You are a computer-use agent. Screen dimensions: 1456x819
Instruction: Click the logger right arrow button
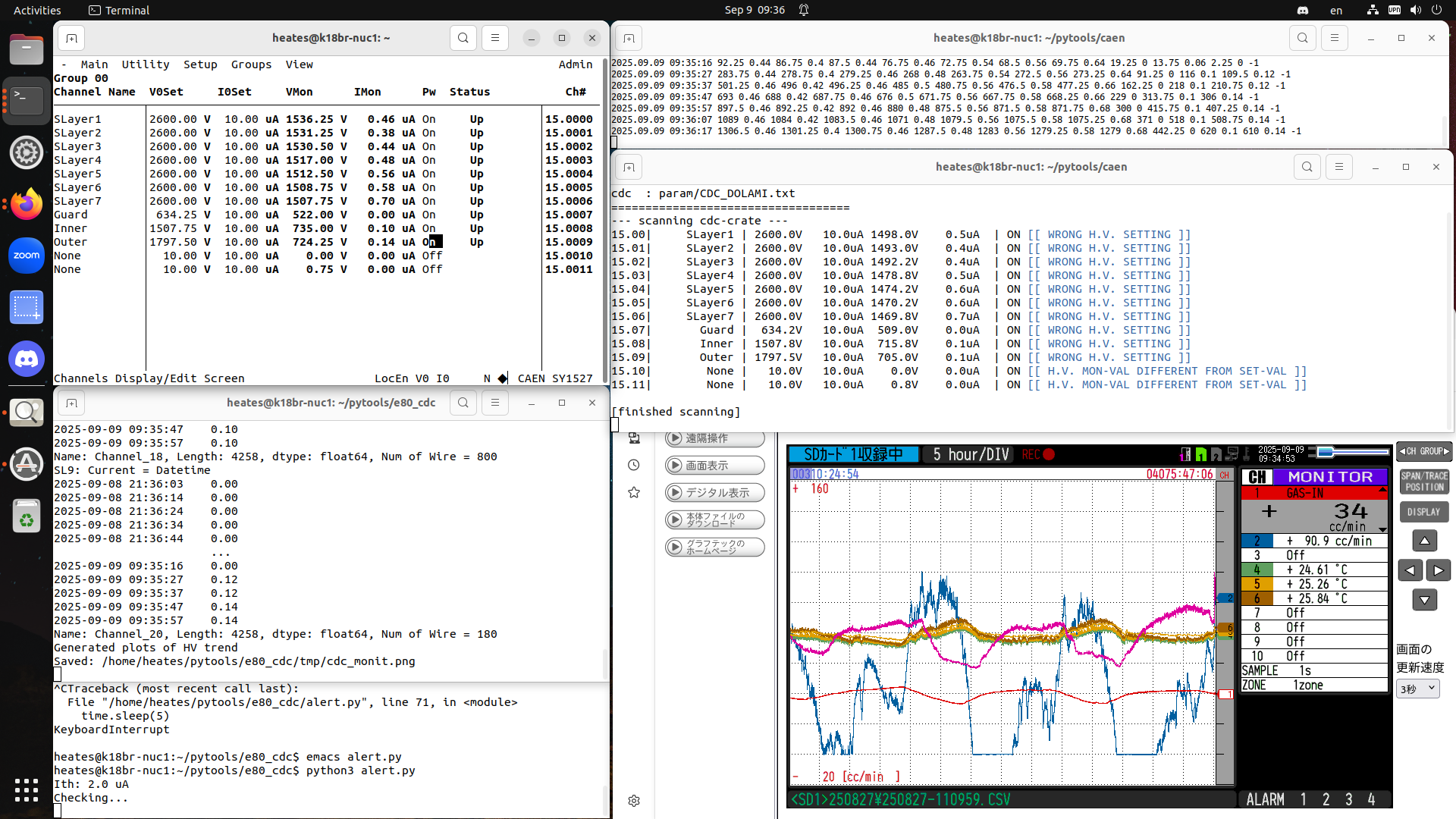coord(1439,570)
